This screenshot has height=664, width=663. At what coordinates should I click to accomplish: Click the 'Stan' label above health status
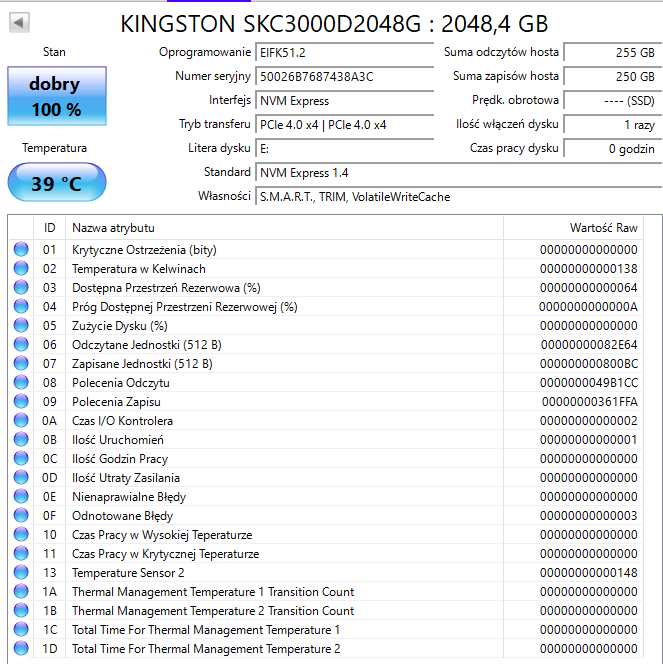tap(54, 52)
